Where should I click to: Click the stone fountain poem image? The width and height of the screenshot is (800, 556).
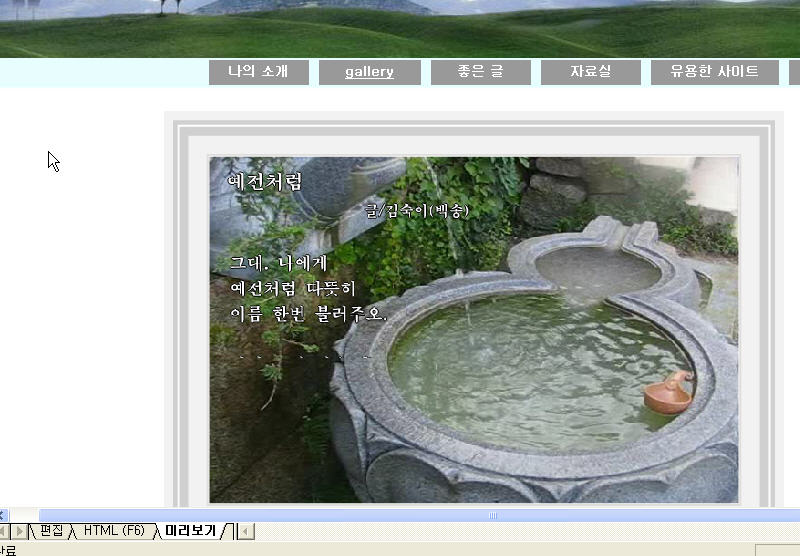[474, 330]
